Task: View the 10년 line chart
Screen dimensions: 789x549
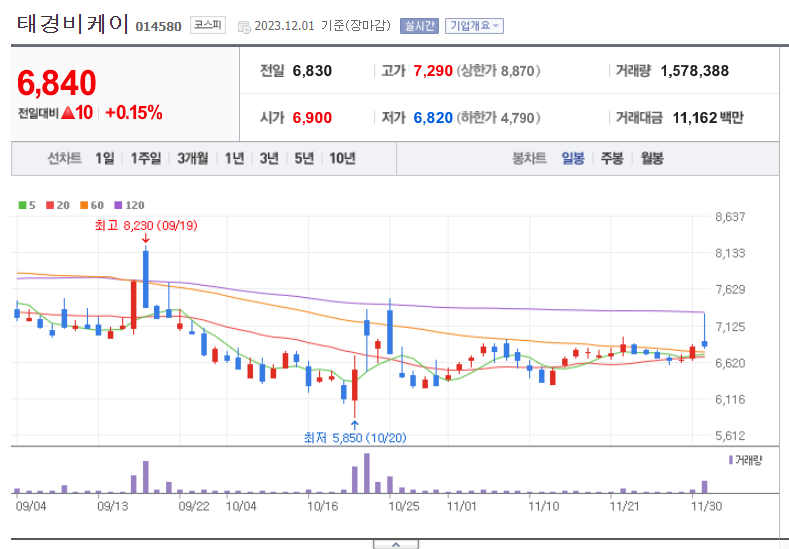Action: (343, 159)
